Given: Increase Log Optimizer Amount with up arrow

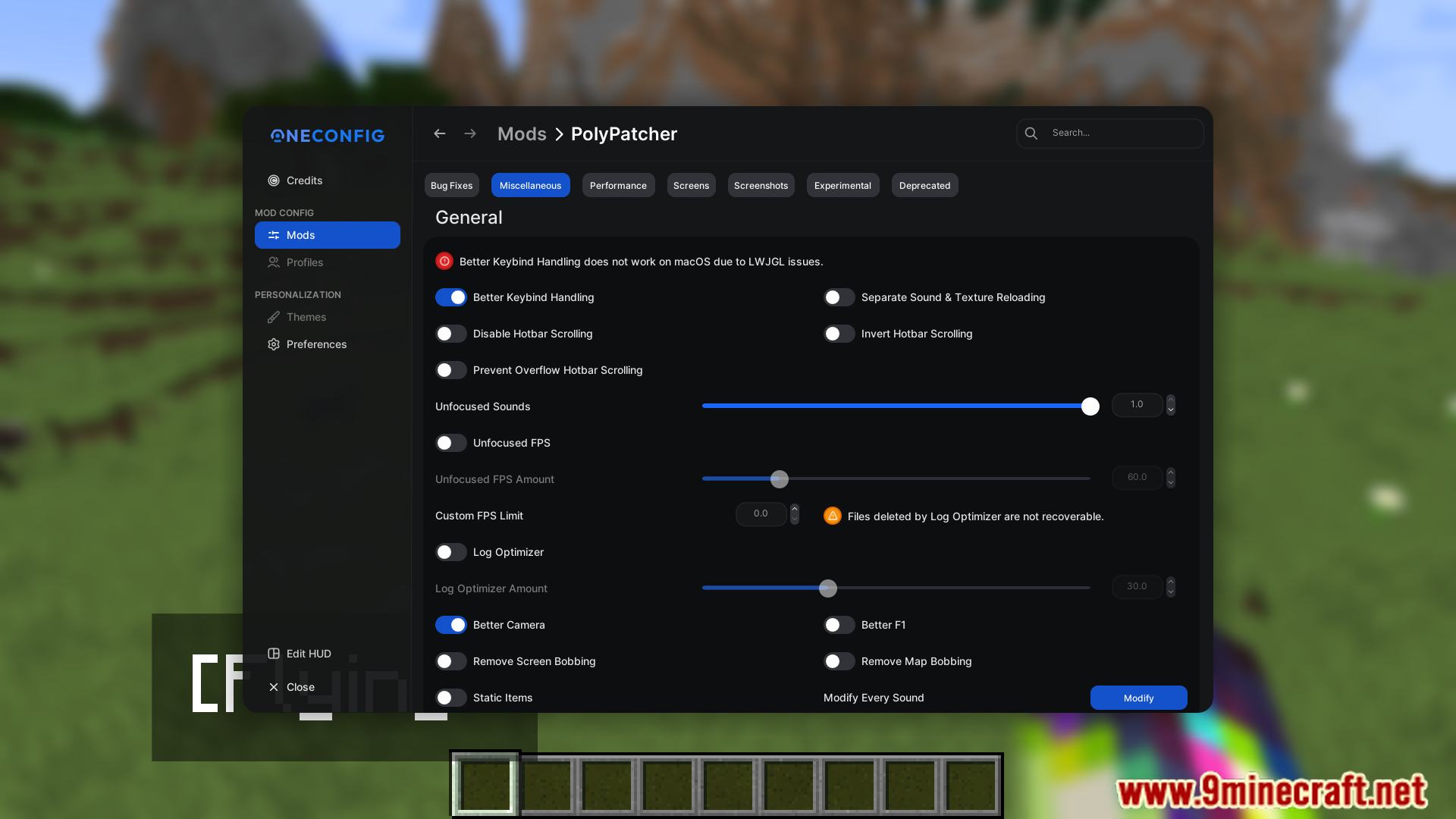Looking at the screenshot, I should (x=1171, y=582).
